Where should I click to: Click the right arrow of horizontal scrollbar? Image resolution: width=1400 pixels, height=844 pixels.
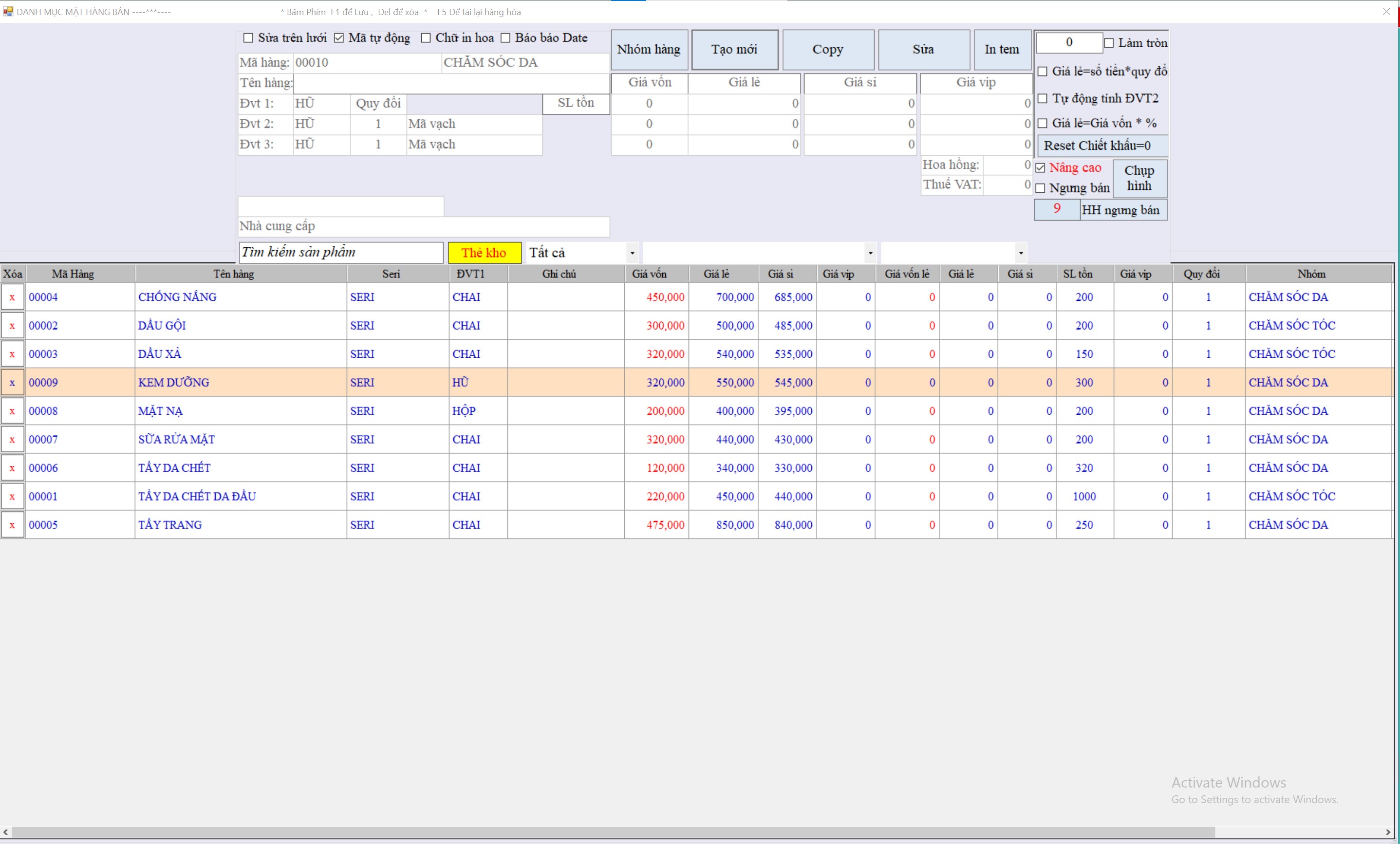pos(1388,832)
